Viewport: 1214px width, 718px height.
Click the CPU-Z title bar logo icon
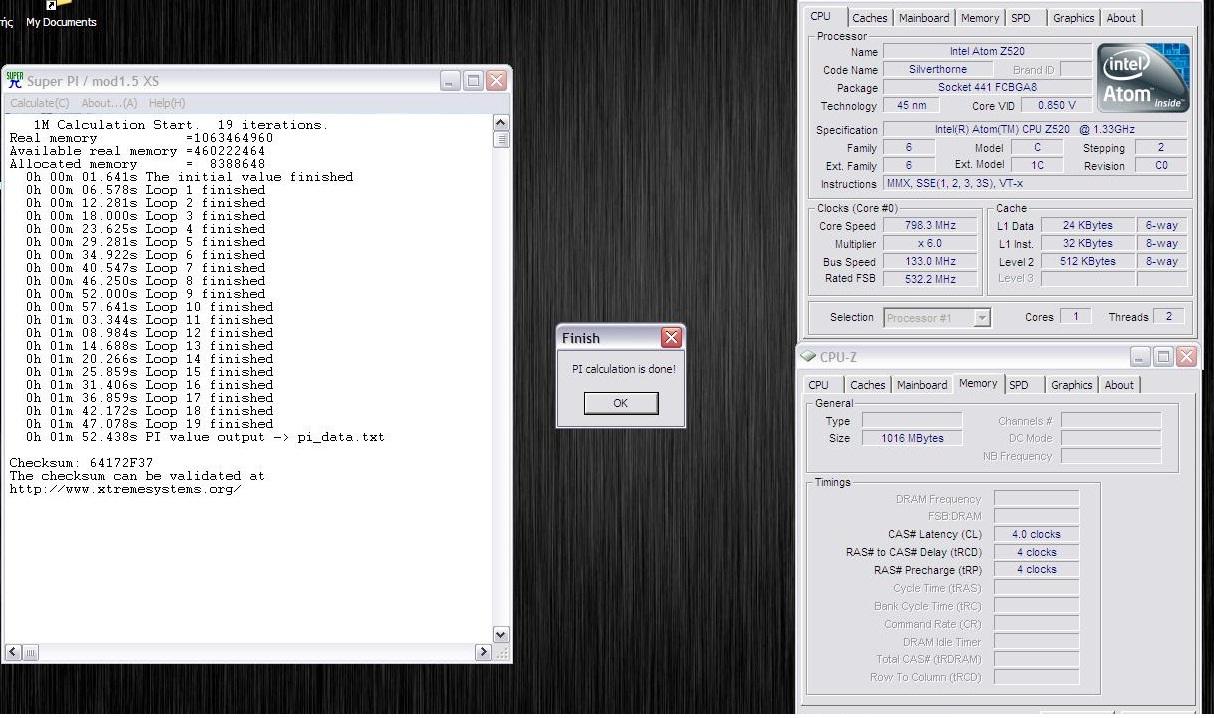click(x=808, y=357)
